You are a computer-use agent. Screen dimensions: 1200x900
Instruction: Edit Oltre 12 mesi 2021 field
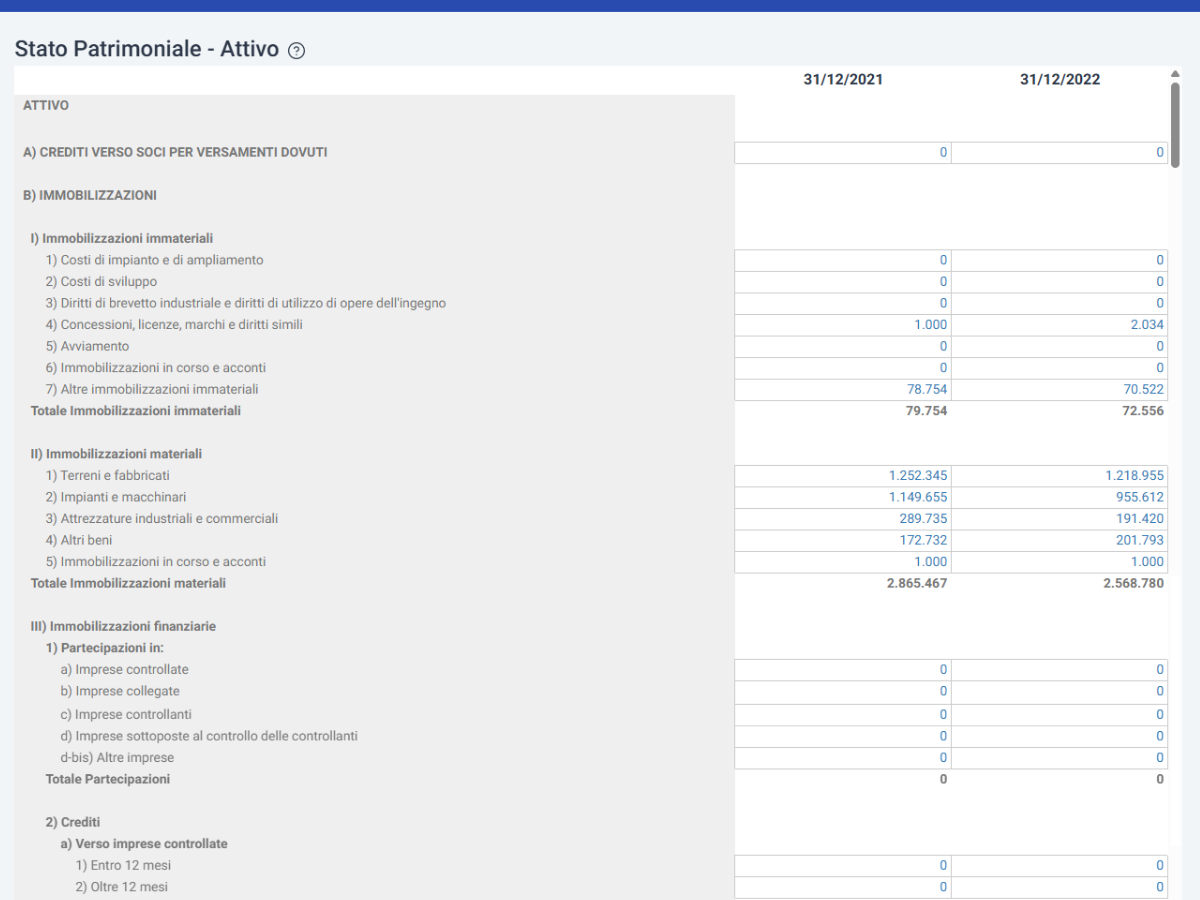[x=843, y=887]
